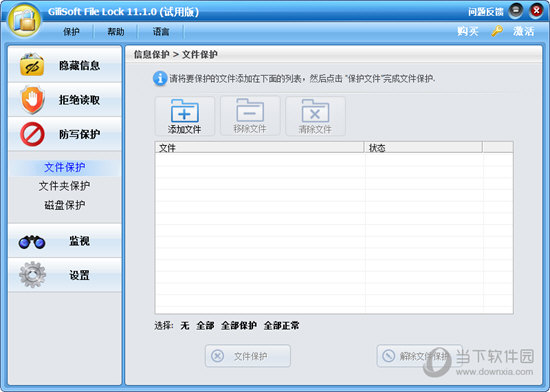Click the hidden-eye folder icon
The width and height of the screenshot is (550, 392).
(x=32, y=65)
